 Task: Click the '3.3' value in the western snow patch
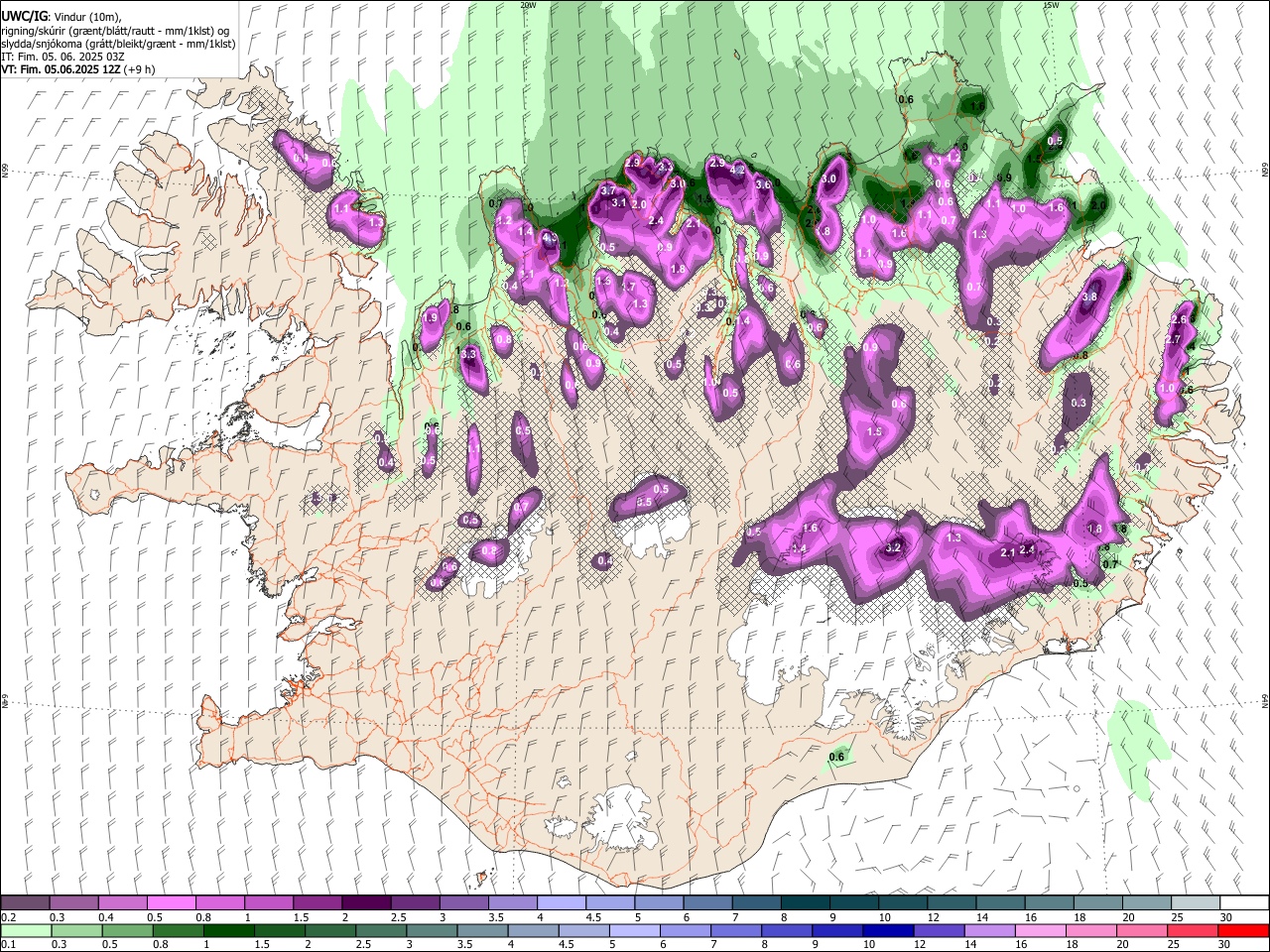coord(469,354)
